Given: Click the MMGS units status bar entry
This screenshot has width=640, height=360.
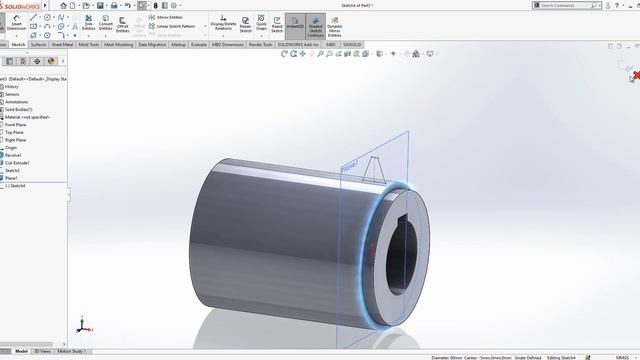Looking at the screenshot, I should point(622,358).
